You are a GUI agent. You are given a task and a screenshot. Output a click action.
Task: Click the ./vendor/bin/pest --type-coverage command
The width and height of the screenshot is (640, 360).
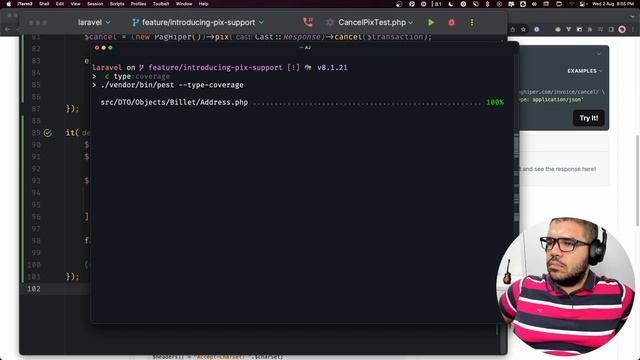[x=172, y=85]
